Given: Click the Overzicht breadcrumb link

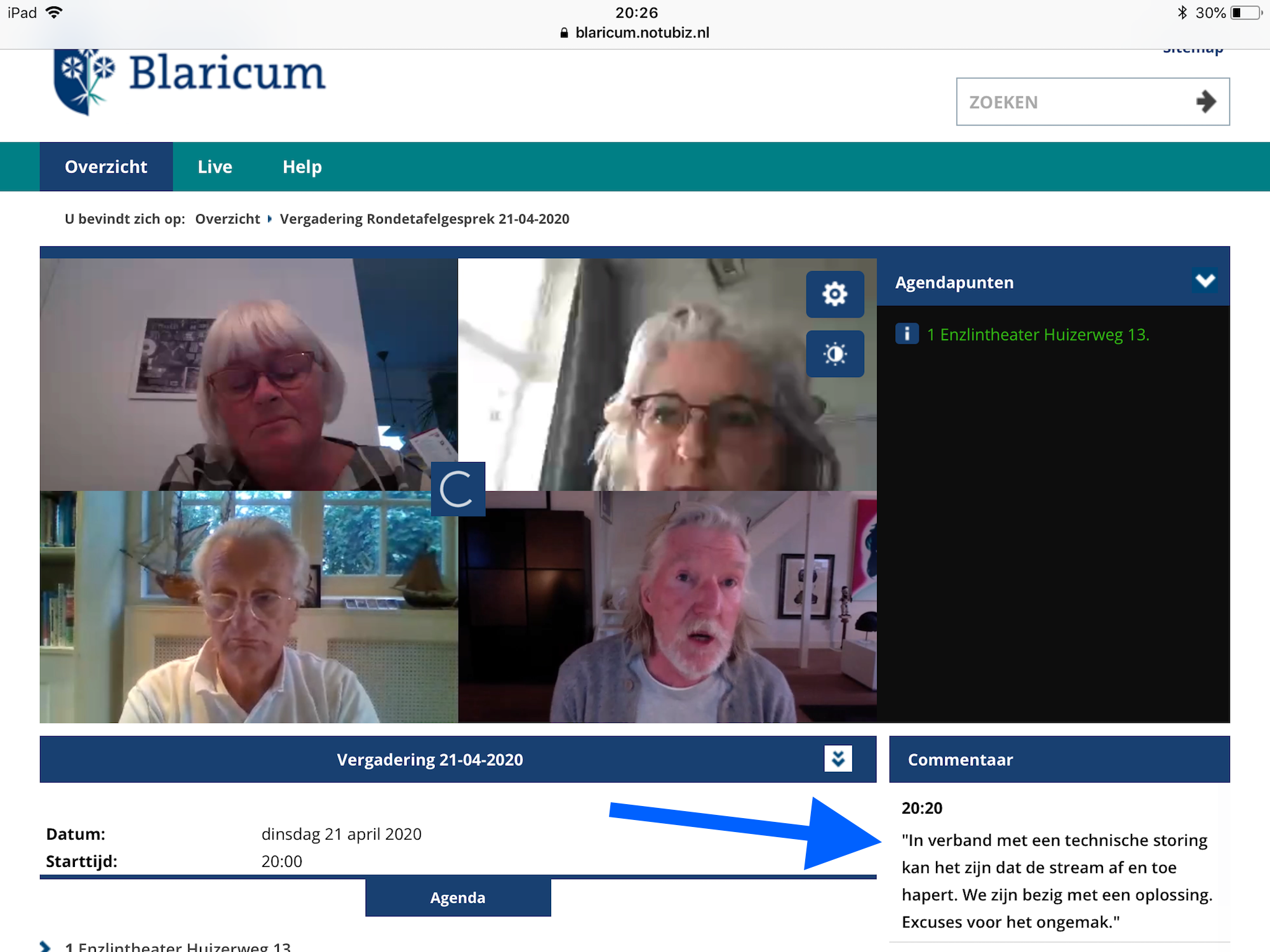Looking at the screenshot, I should pyautogui.click(x=227, y=219).
